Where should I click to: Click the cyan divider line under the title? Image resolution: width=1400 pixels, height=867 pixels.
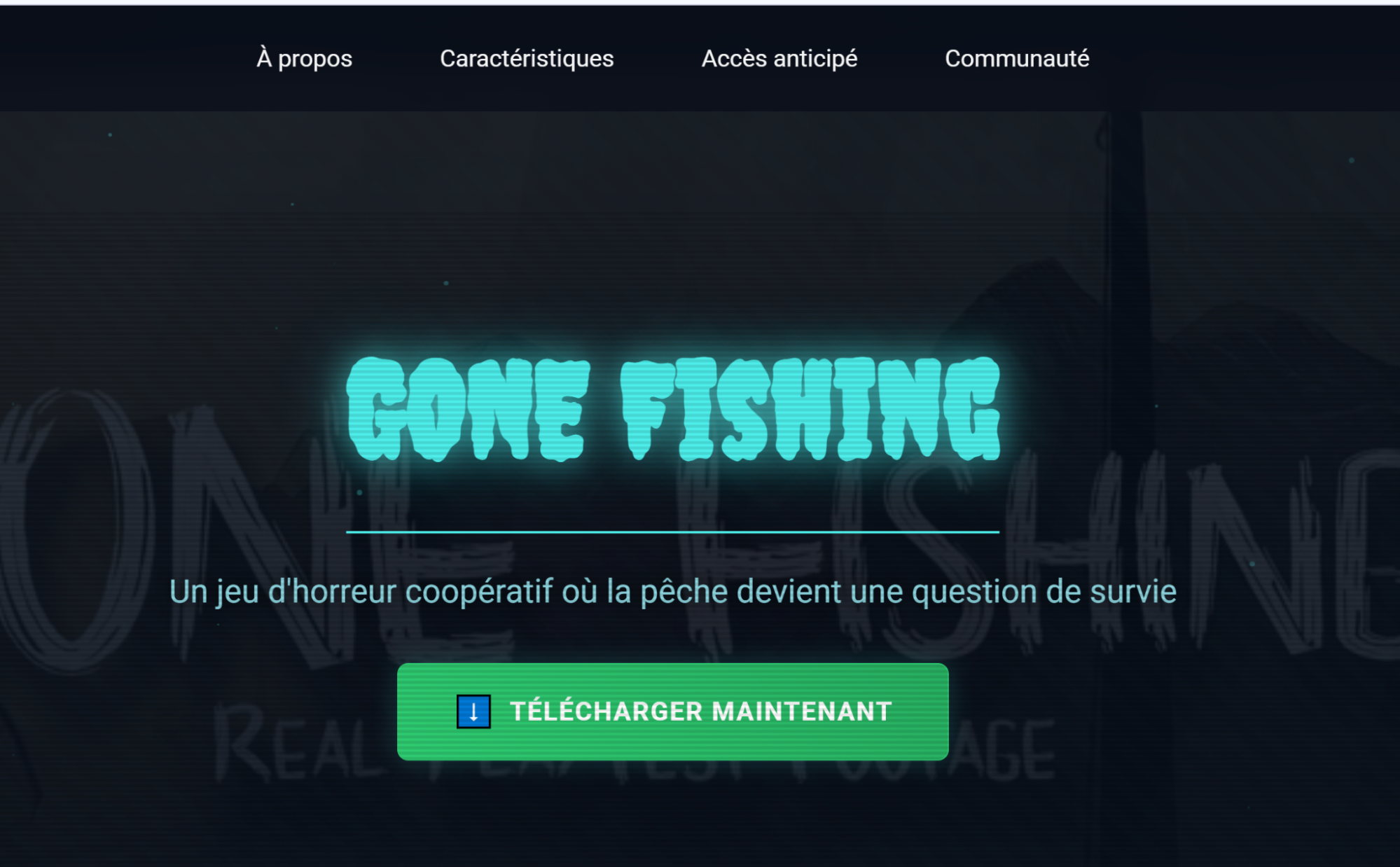coord(672,532)
